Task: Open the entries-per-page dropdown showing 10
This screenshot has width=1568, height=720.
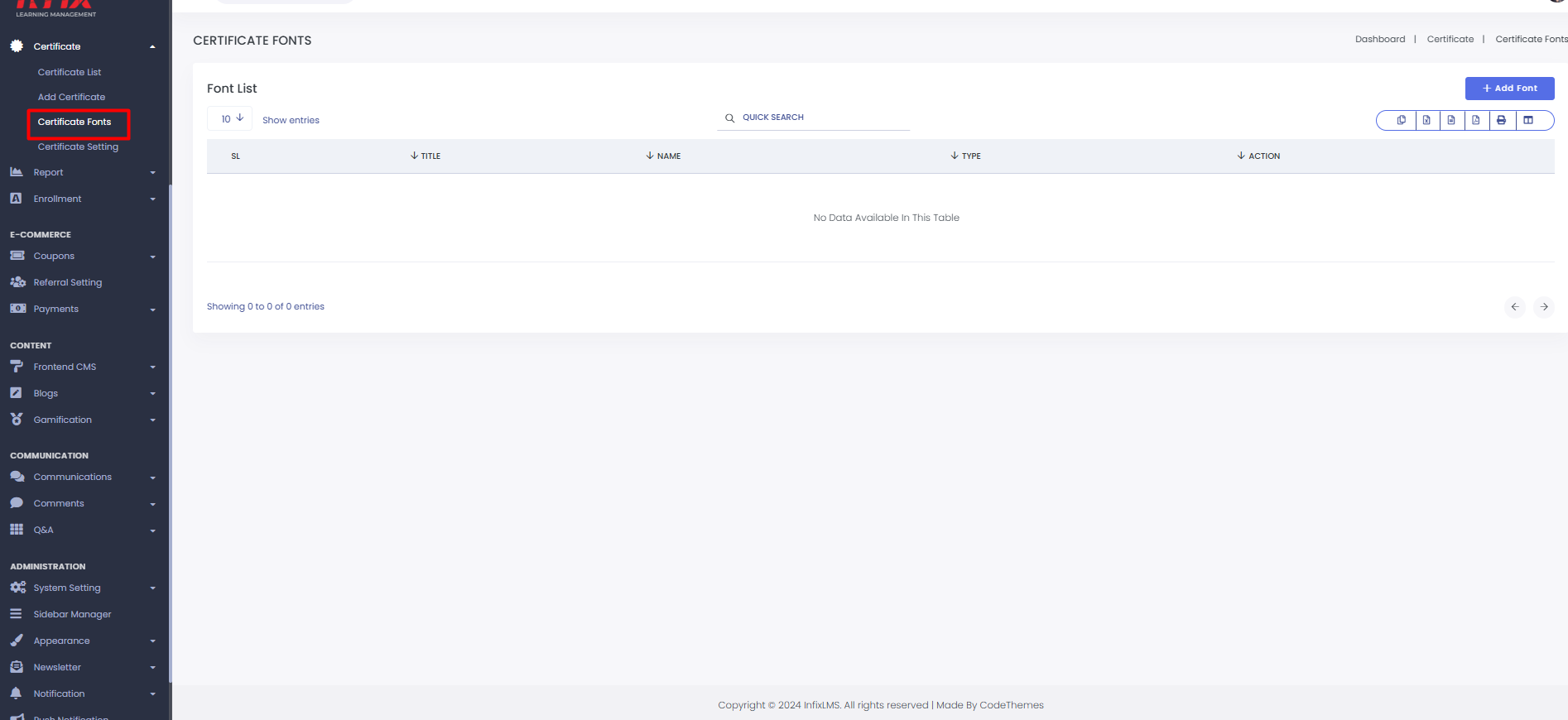Action: [x=230, y=118]
